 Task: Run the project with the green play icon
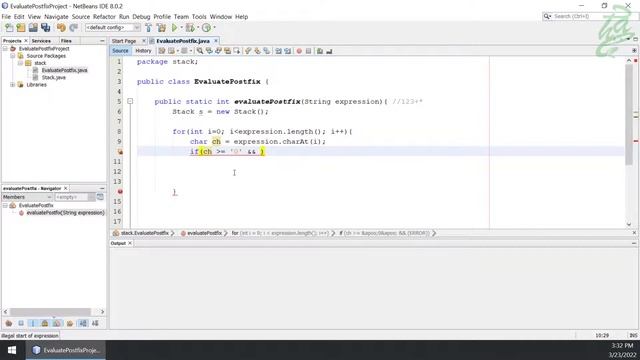pos(175,27)
